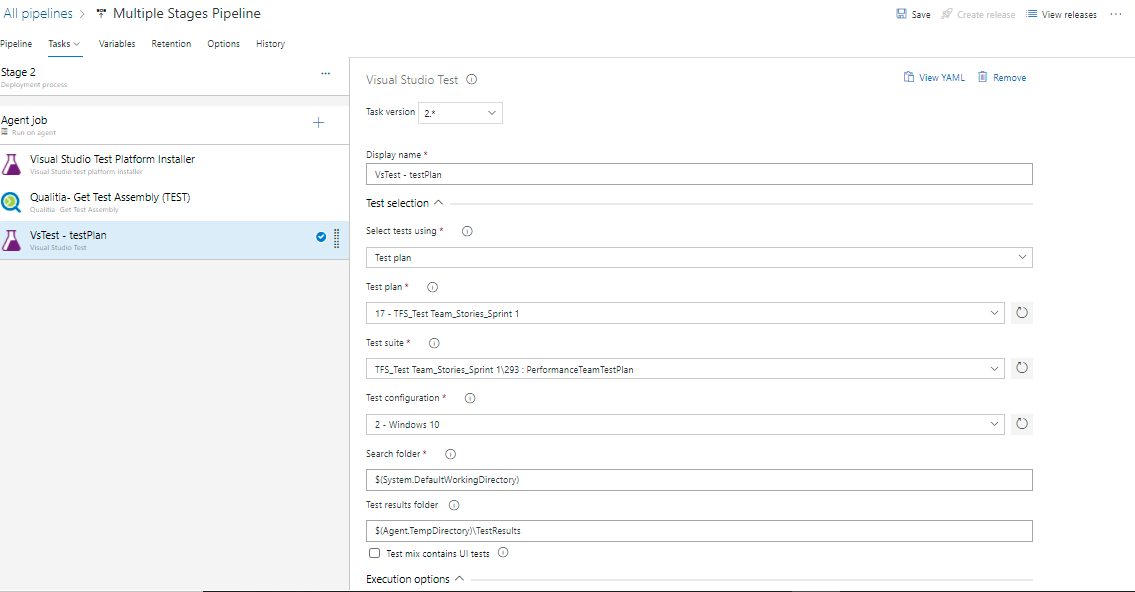Click Remove to delete the task
Viewport: 1135px width, 592px height.
tap(1002, 78)
